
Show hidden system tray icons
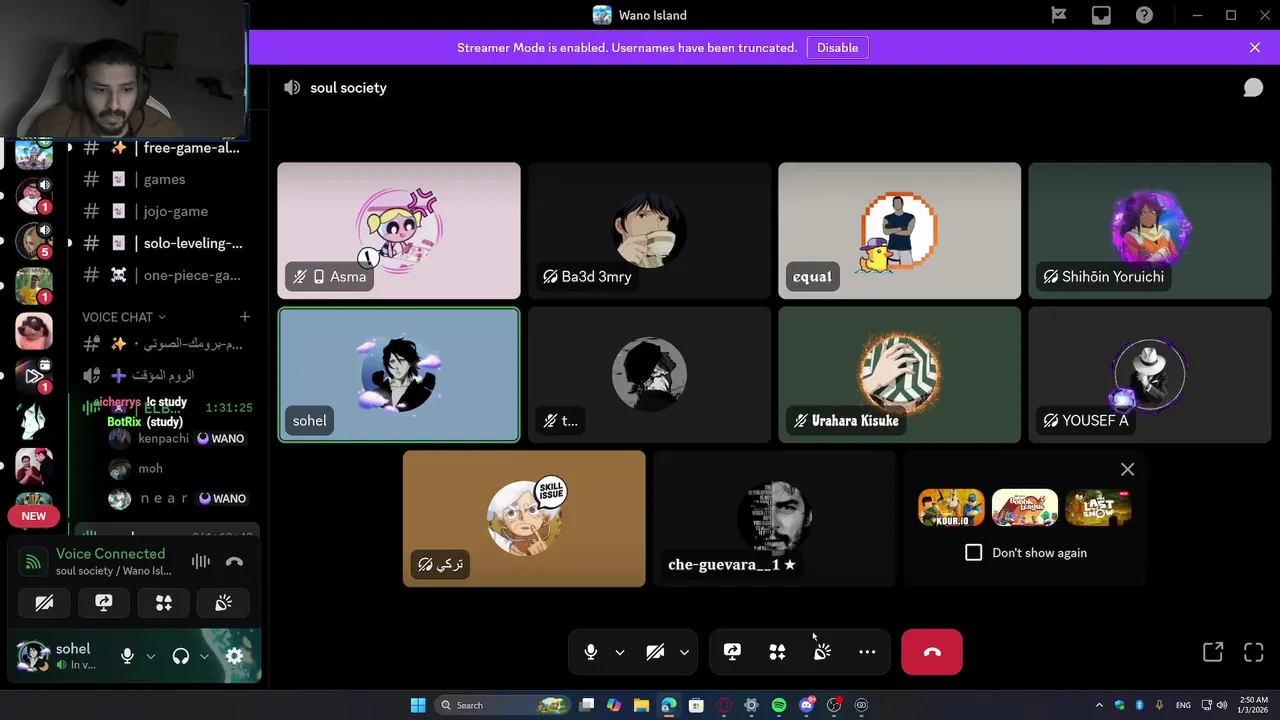point(1099,705)
